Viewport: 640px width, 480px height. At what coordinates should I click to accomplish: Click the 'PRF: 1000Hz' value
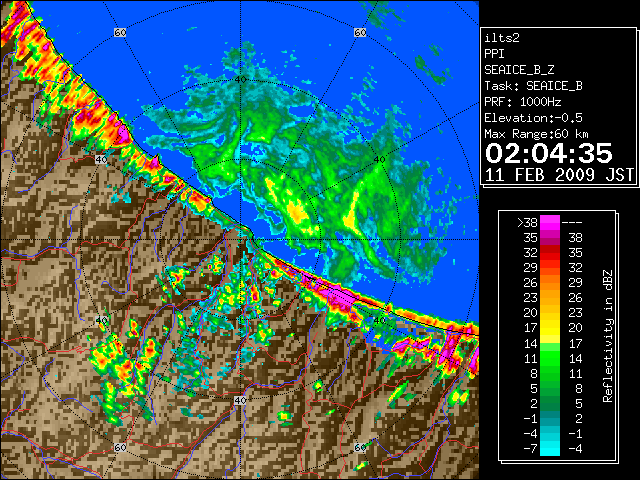coord(522,102)
